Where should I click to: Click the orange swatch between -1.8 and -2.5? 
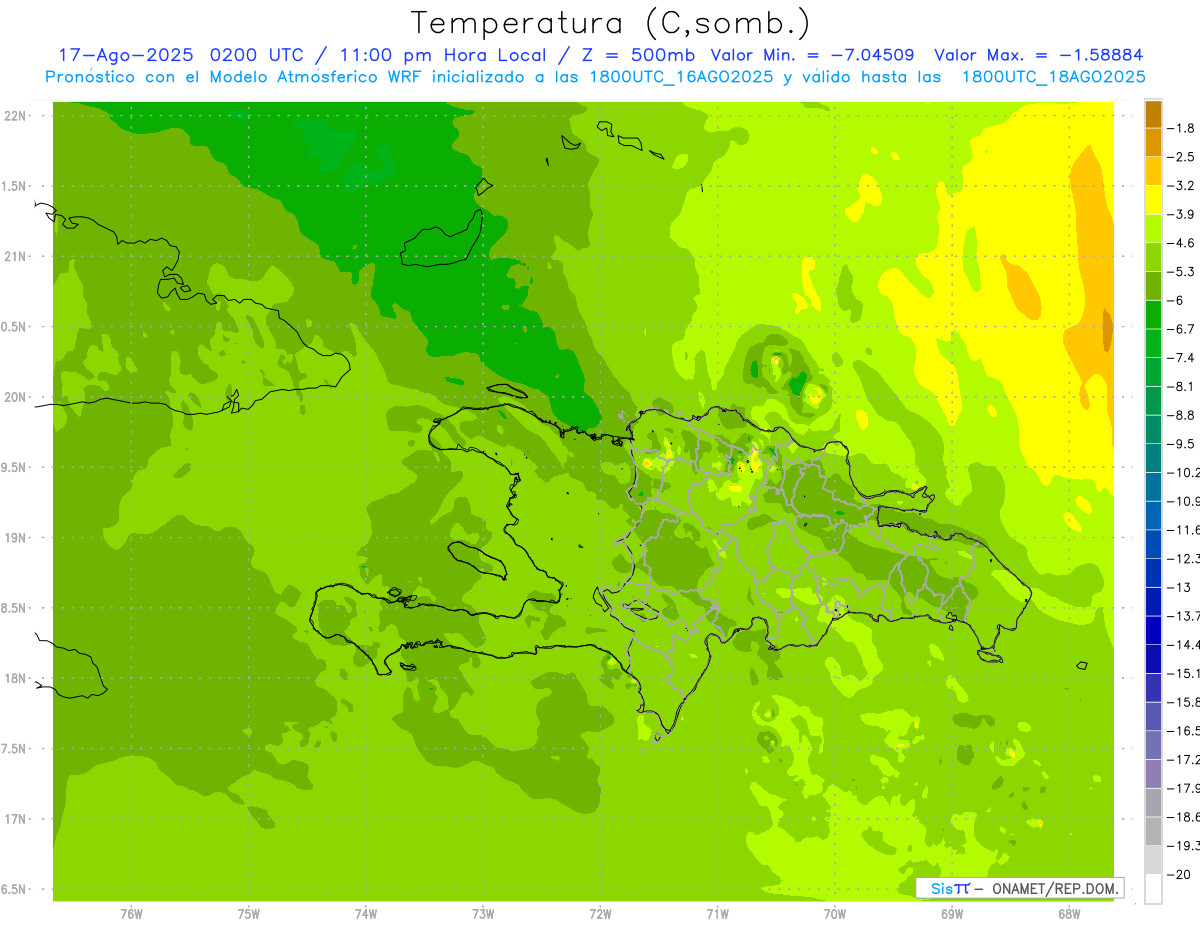1153,142
